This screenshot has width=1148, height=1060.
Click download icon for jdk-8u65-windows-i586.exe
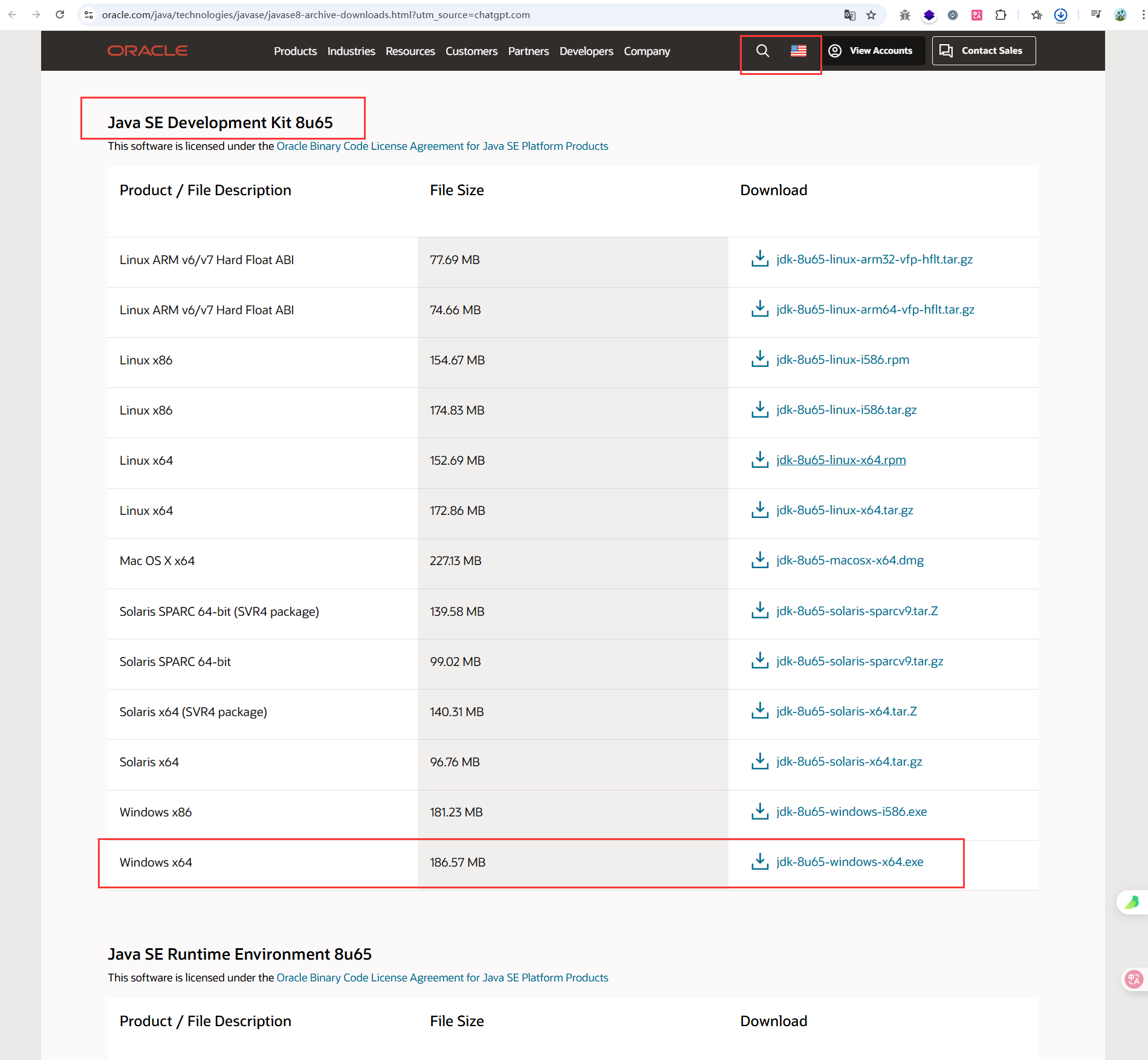click(x=760, y=811)
